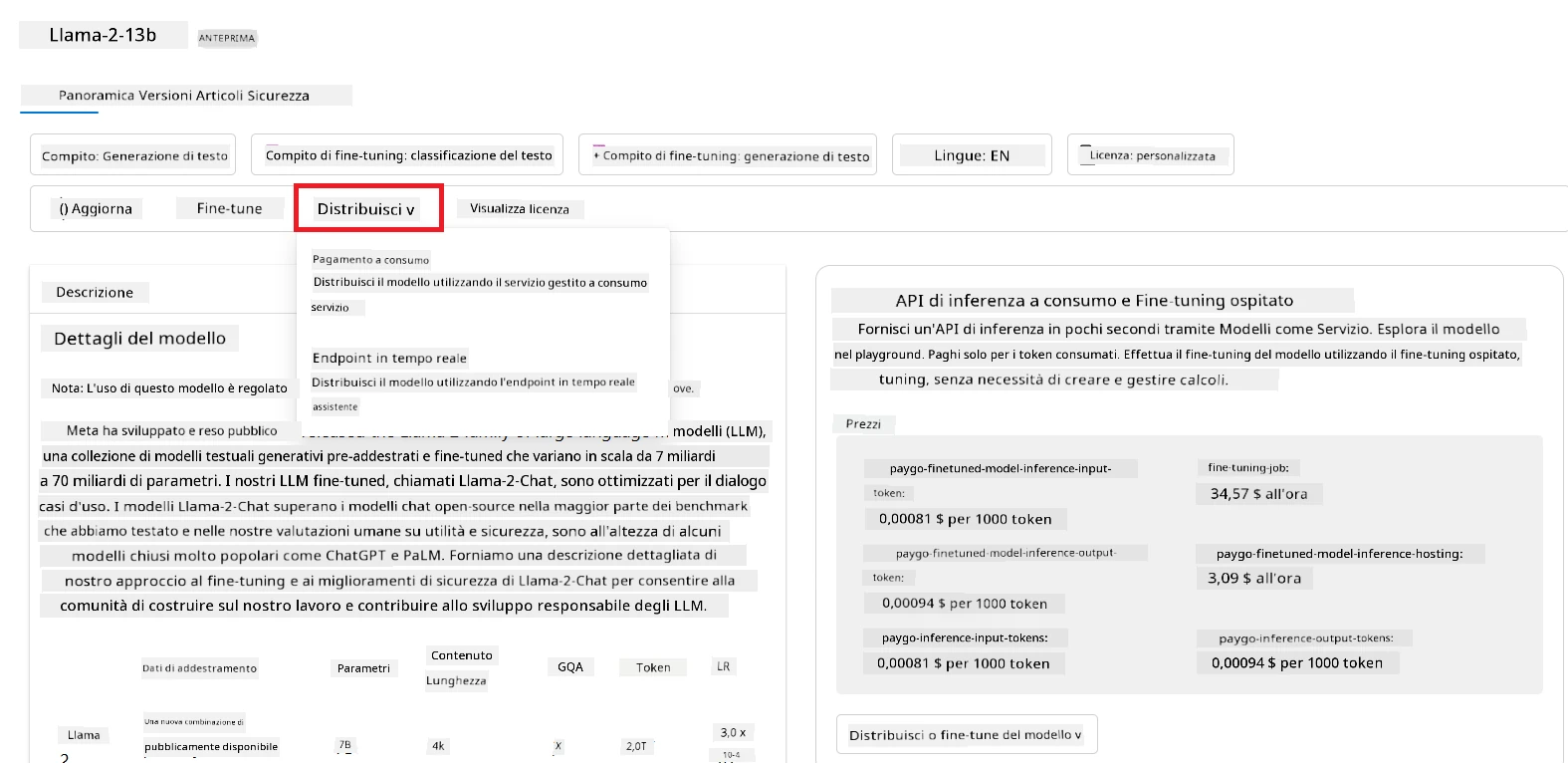1568x763 pixels.
Task: Select Pagamento a consumo deployment option
Action: coord(370,259)
